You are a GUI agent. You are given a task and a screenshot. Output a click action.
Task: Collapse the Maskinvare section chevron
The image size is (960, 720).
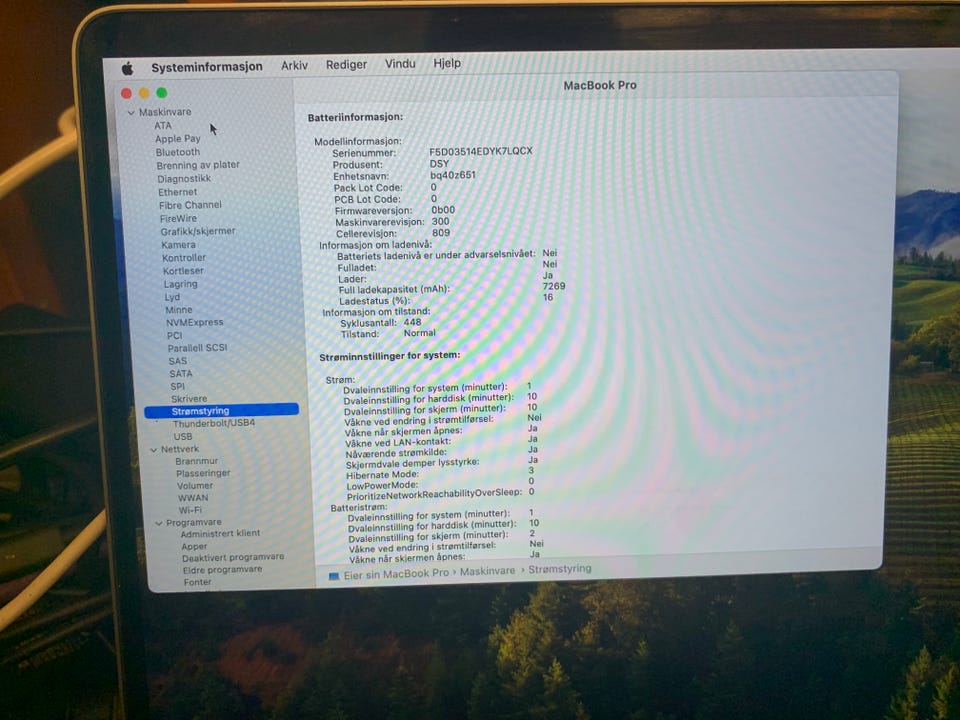[x=131, y=113]
